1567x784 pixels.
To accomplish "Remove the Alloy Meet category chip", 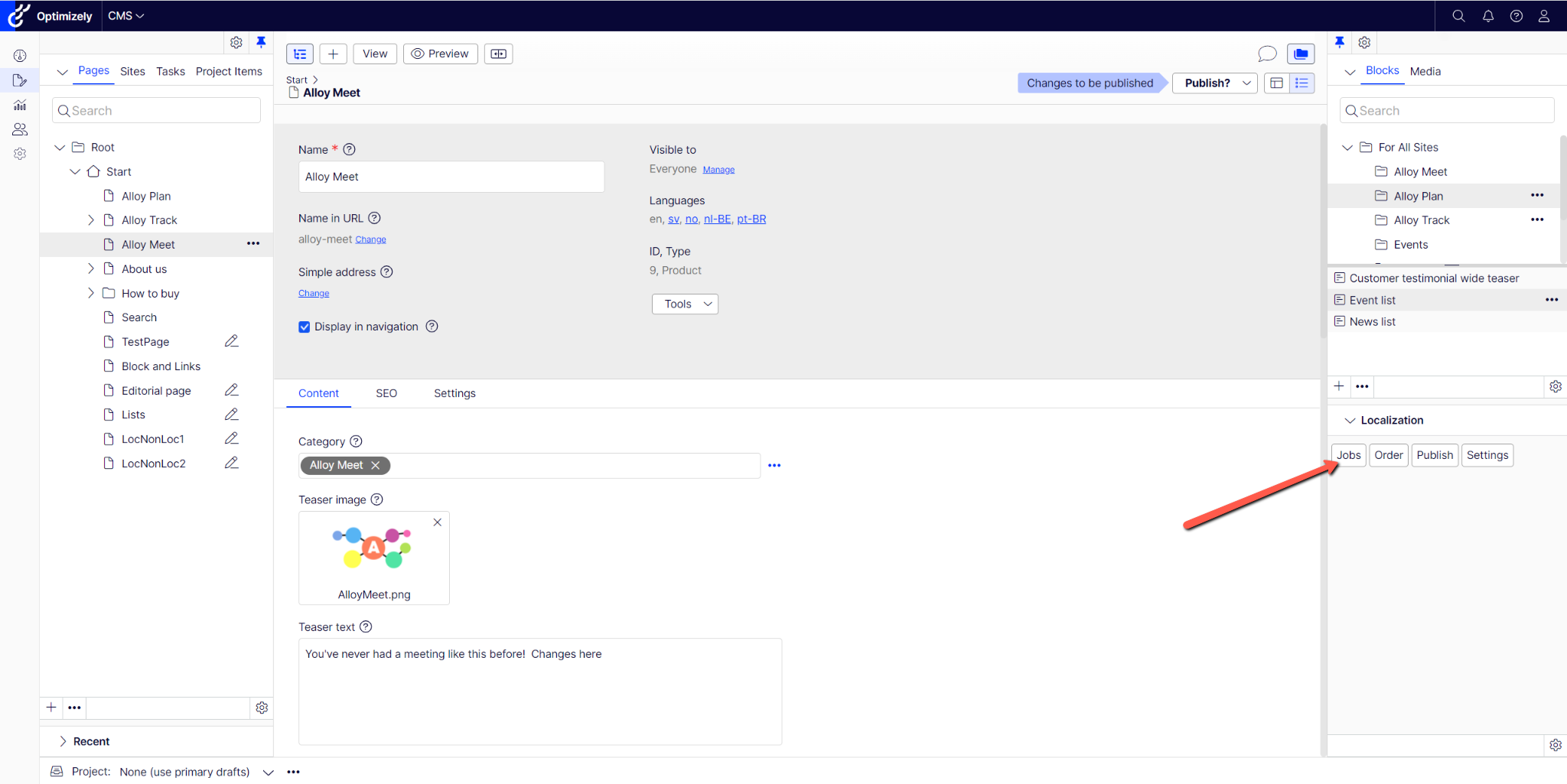I will point(375,465).
